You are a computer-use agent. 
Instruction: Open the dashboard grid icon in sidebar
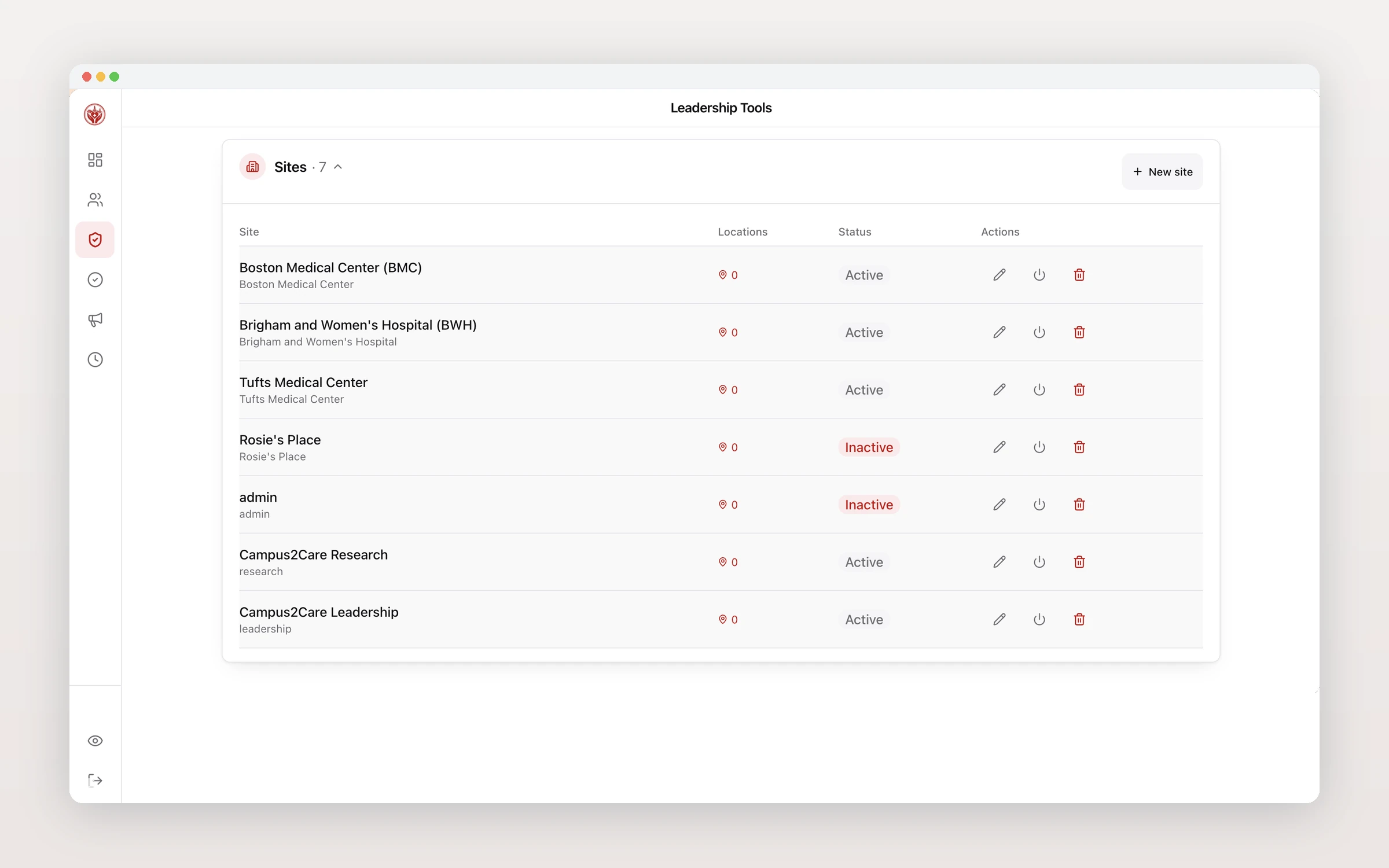[95, 160]
